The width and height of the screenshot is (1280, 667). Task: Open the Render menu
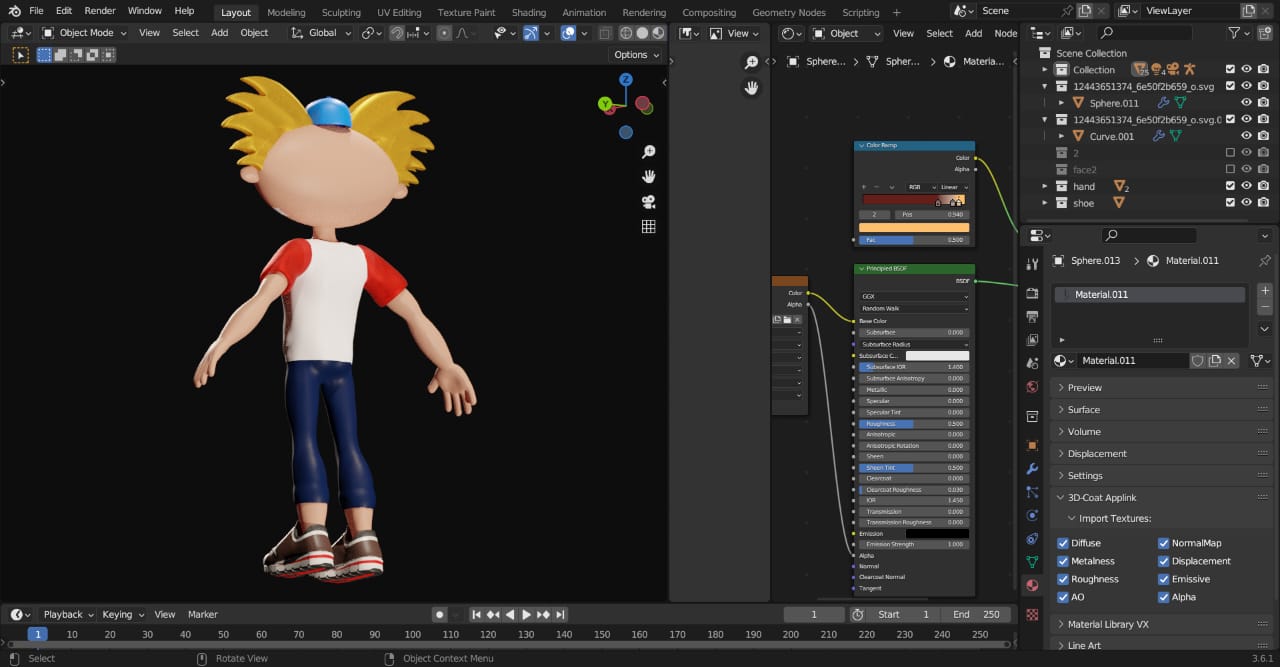pyautogui.click(x=100, y=11)
